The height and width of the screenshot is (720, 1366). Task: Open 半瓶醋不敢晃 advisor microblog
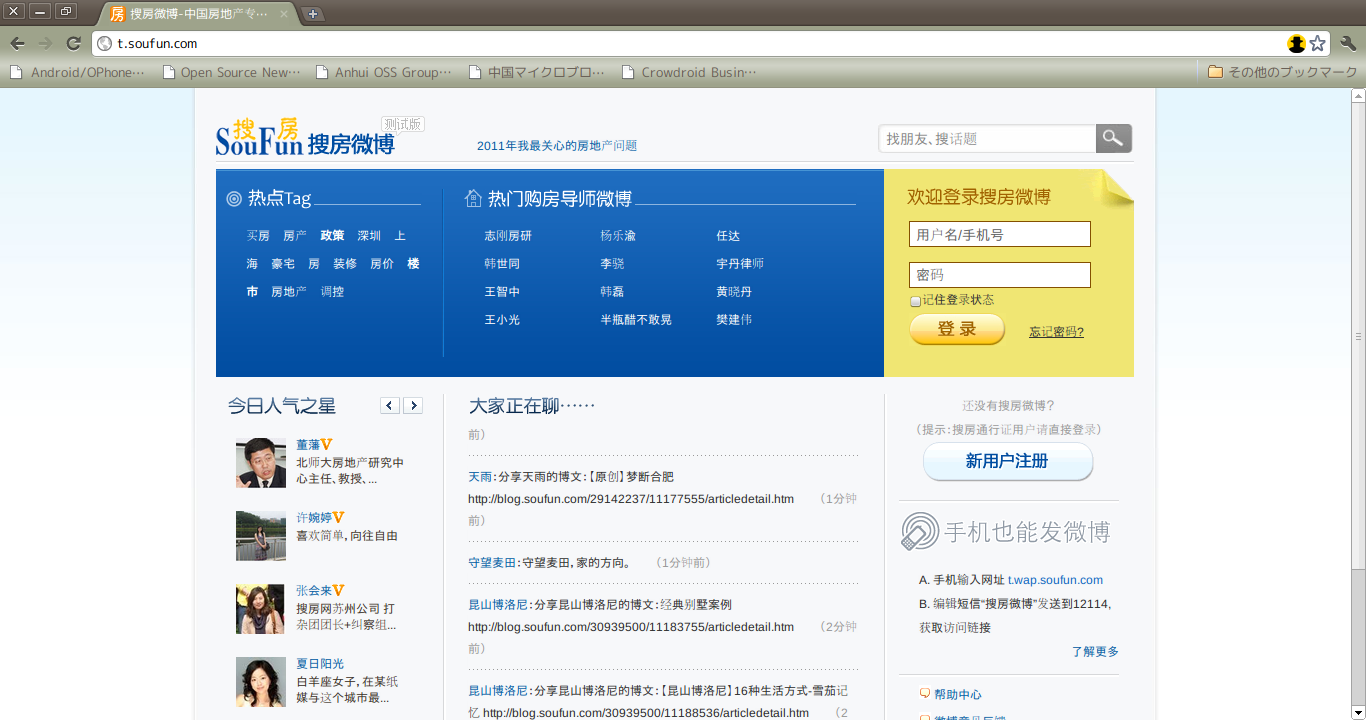[x=636, y=320]
